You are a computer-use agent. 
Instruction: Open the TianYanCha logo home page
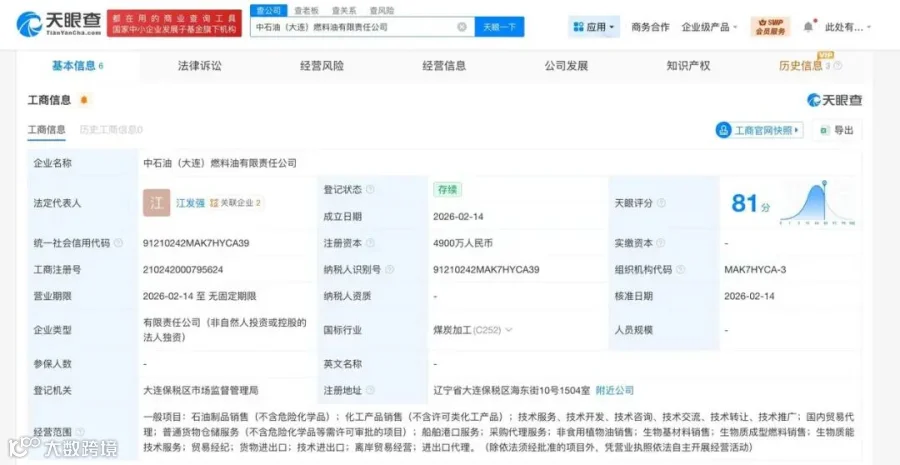click(x=59, y=24)
